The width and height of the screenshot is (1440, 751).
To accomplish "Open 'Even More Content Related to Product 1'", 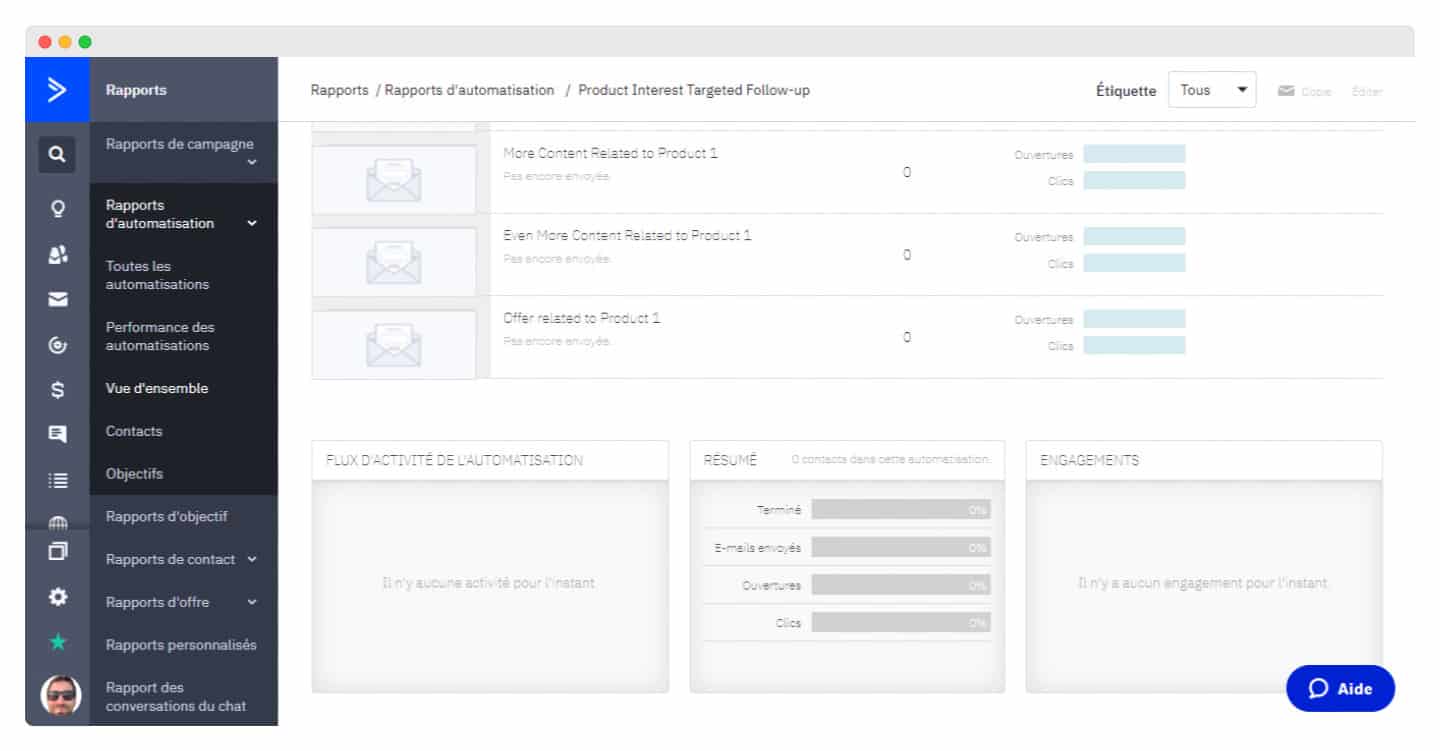I will (x=627, y=235).
